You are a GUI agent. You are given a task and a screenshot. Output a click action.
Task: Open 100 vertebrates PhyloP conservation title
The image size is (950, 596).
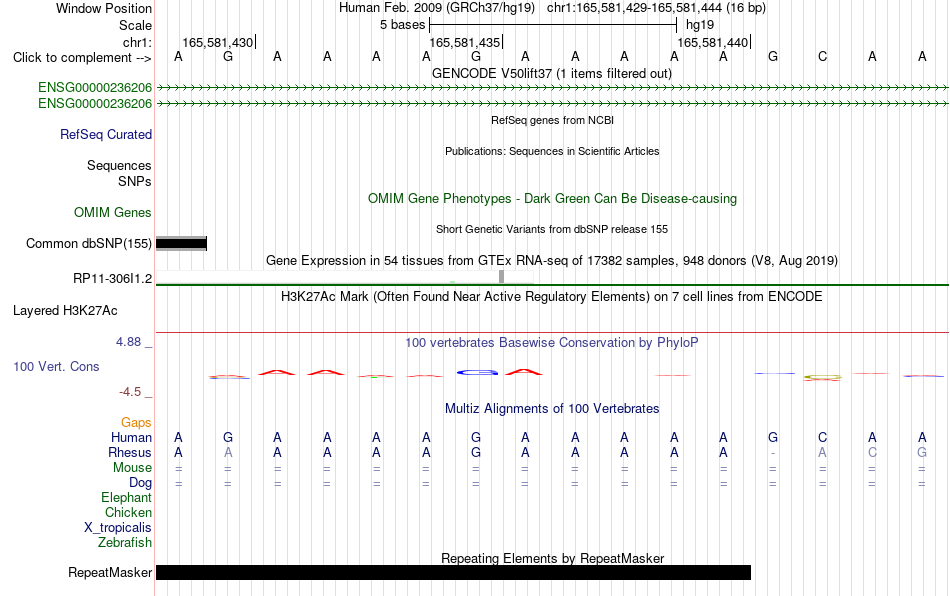click(552, 343)
